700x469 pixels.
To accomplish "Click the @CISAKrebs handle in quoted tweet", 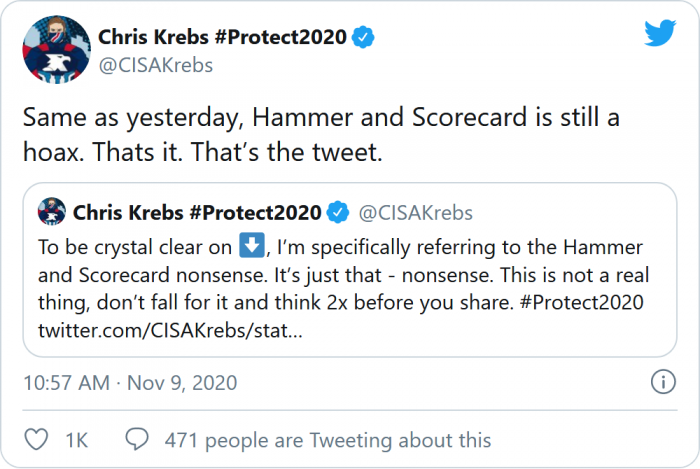I will tap(415, 212).
